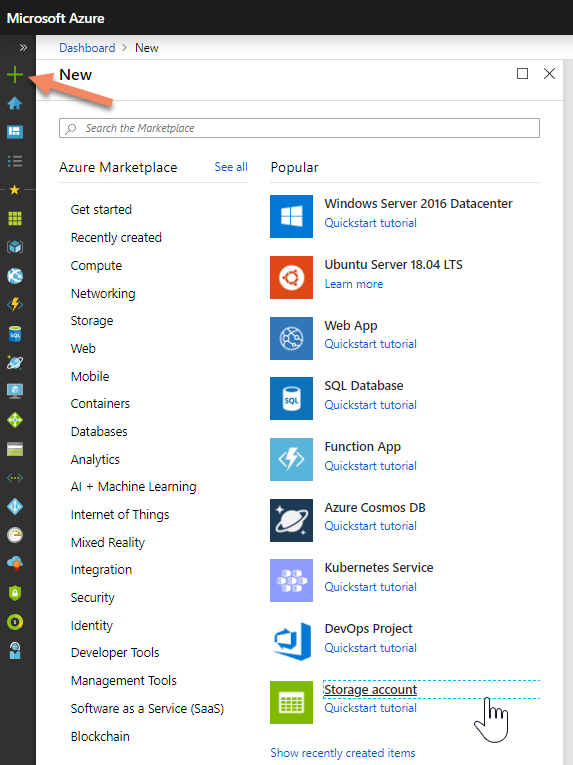Open Virtual machines monitor icon in sidebar
573x765 pixels.
coord(15,391)
